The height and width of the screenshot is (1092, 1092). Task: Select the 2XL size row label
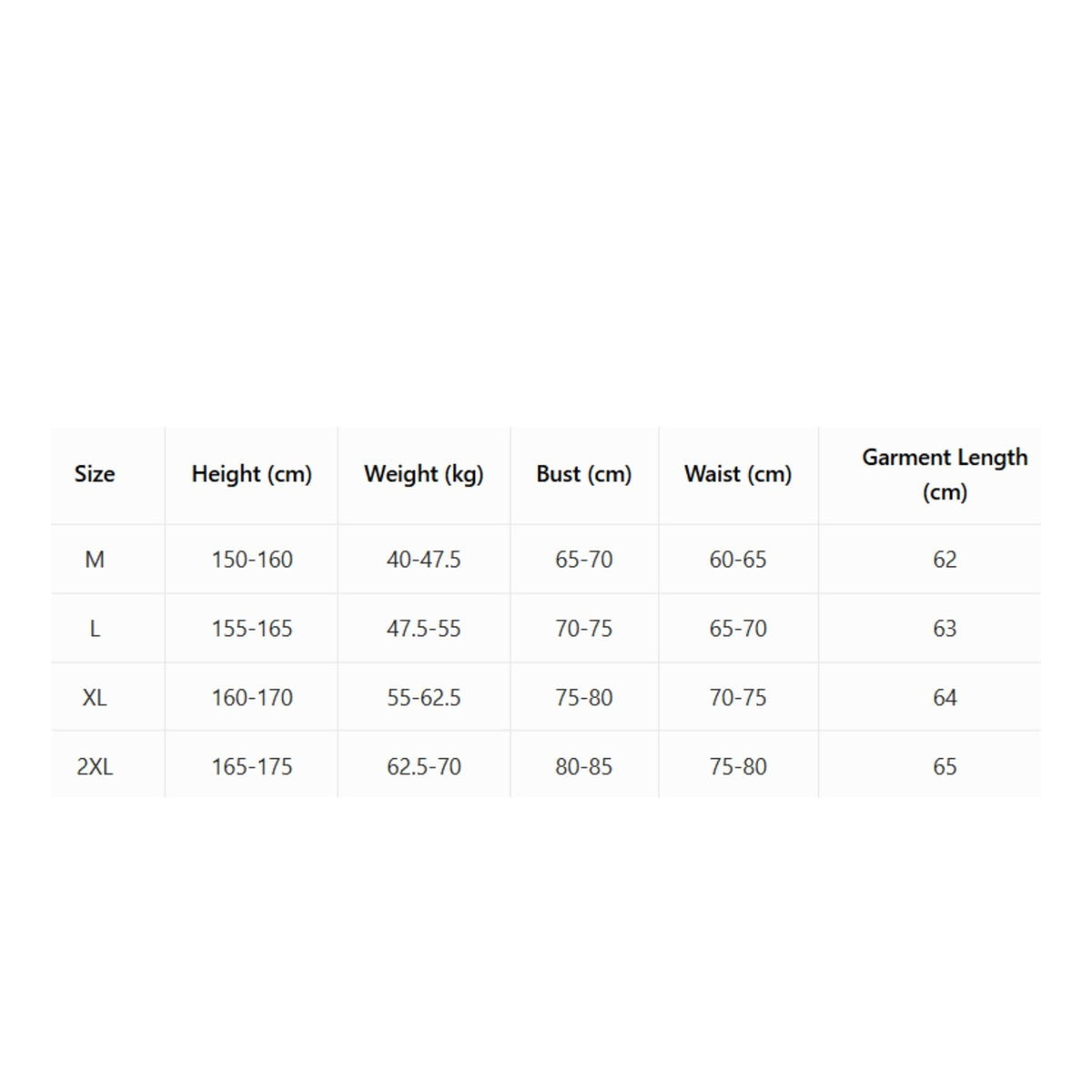click(95, 767)
